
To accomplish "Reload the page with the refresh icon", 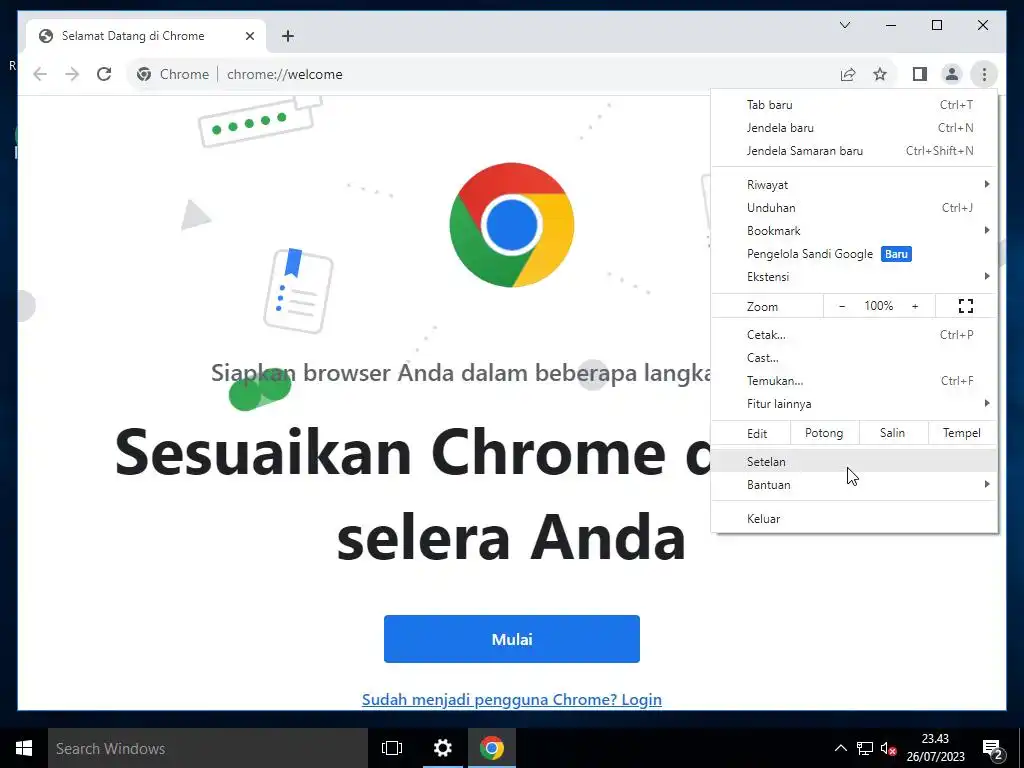I will 104,74.
